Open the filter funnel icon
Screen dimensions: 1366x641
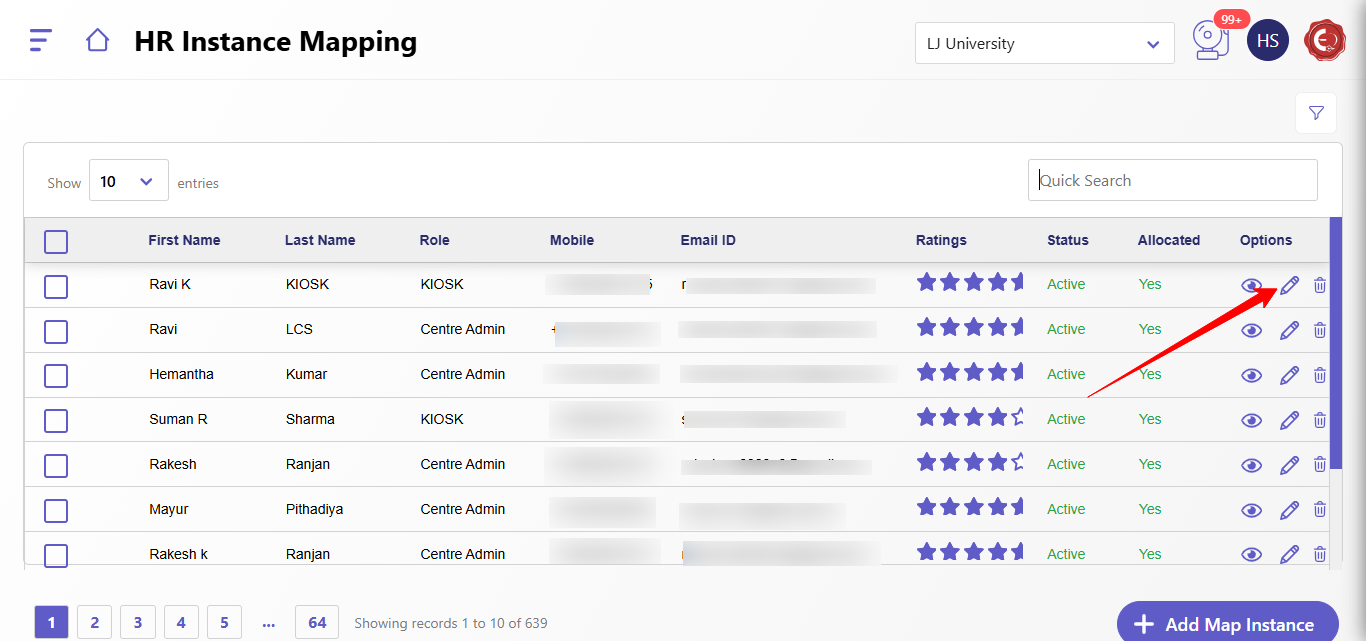(1315, 113)
